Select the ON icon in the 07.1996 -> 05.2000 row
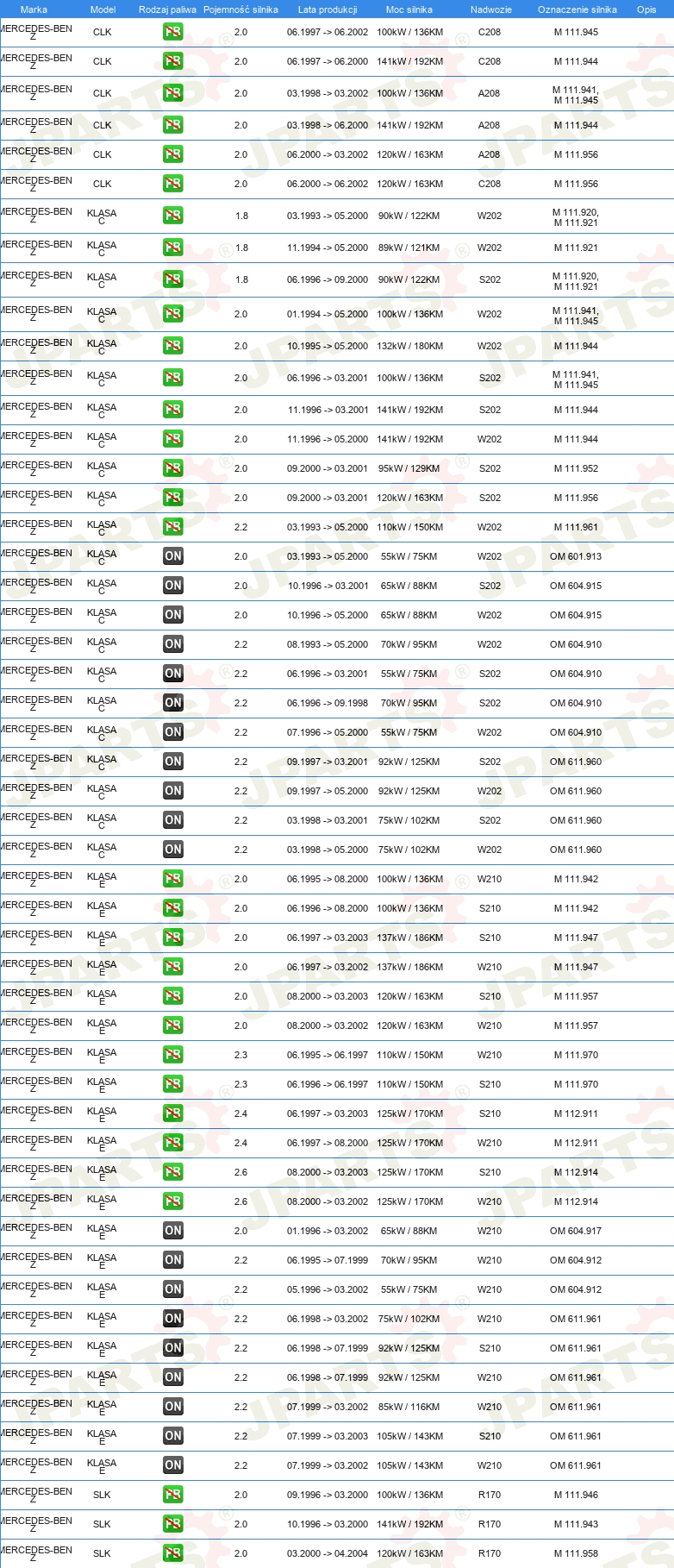Viewport: 674px width, 1568px height. tap(173, 732)
